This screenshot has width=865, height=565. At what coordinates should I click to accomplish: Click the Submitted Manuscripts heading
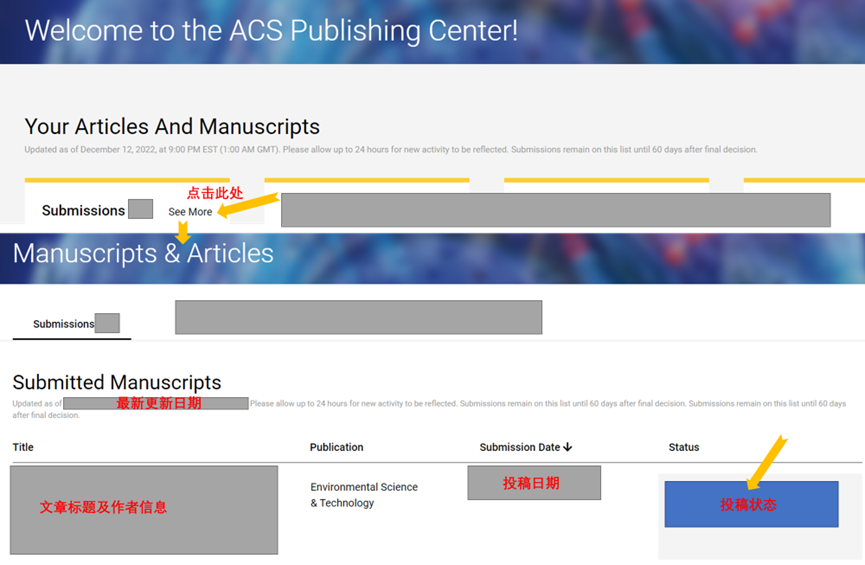point(117,382)
